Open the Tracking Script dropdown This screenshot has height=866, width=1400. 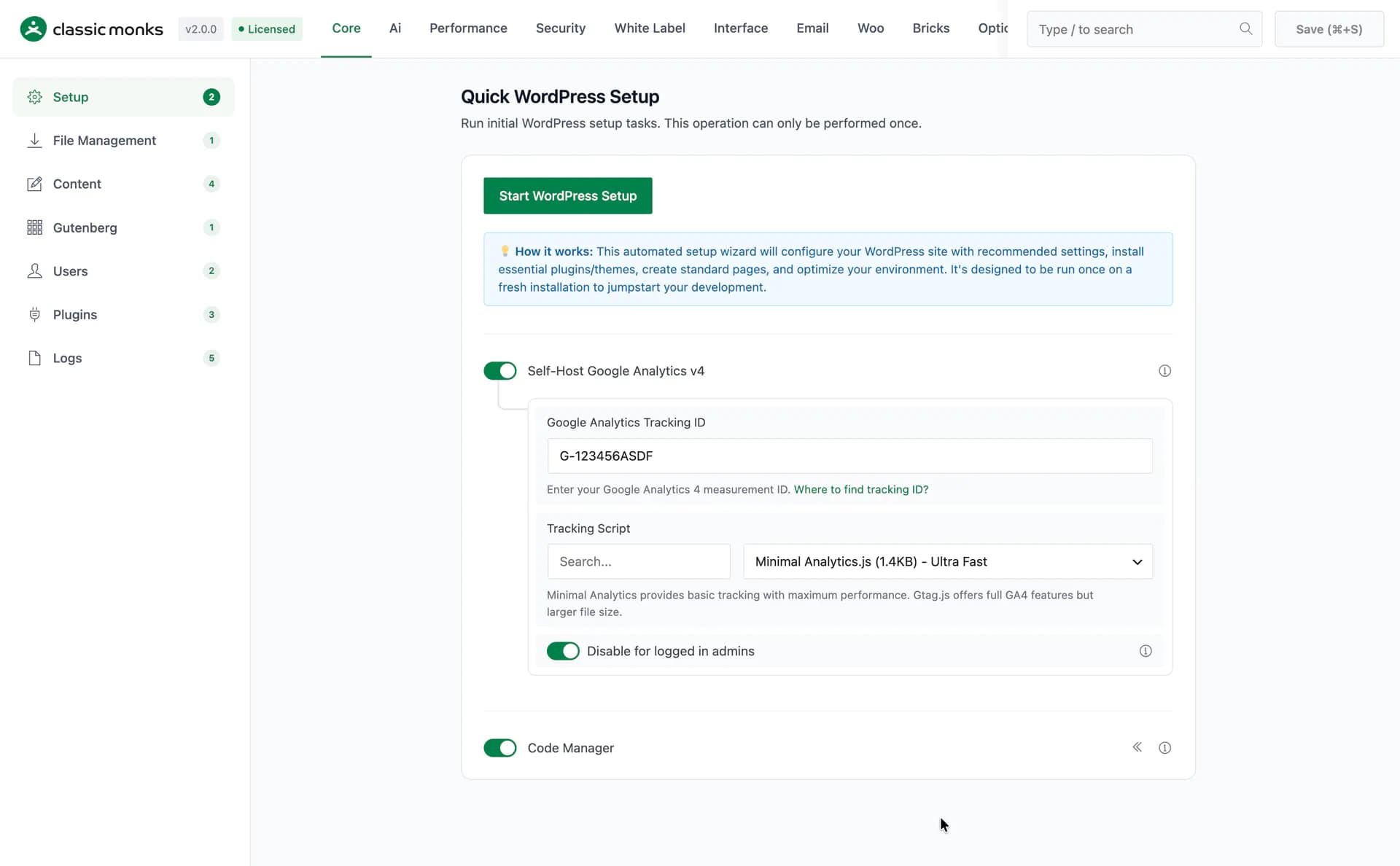[x=948, y=561]
